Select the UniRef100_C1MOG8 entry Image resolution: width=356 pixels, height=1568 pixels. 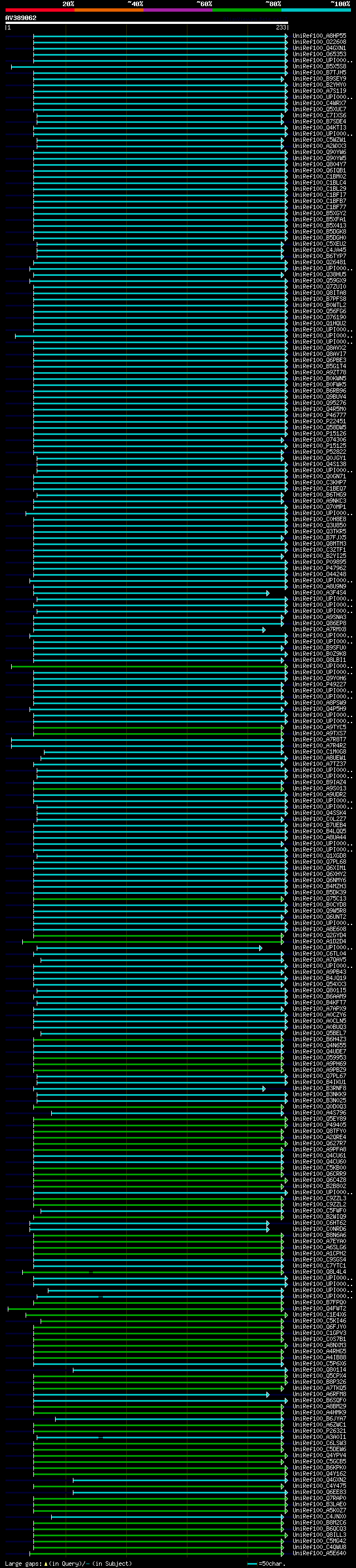pyautogui.click(x=319, y=752)
